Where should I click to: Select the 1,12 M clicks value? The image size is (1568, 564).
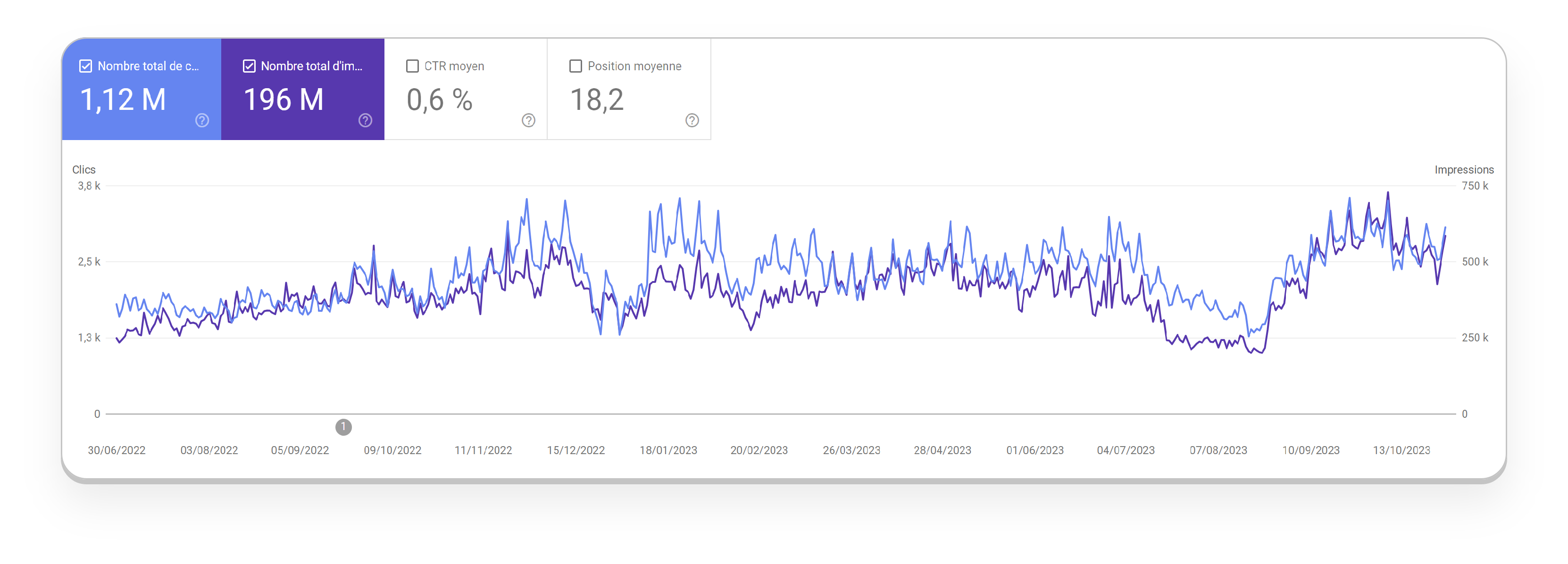click(123, 100)
